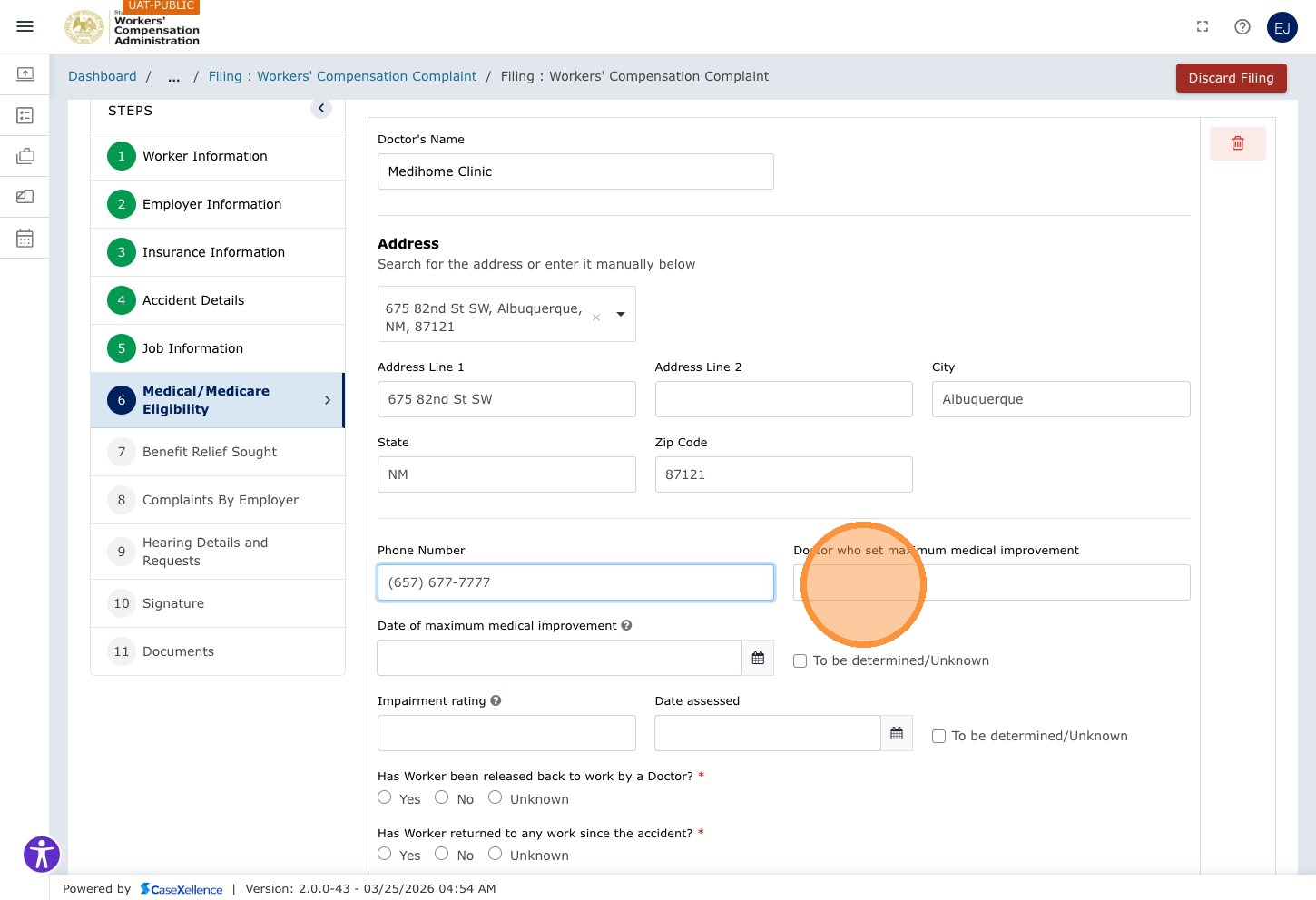
Task: Open Filing : Workers' Compensation Complaint breadcrumb link
Action: pyautogui.click(x=342, y=77)
